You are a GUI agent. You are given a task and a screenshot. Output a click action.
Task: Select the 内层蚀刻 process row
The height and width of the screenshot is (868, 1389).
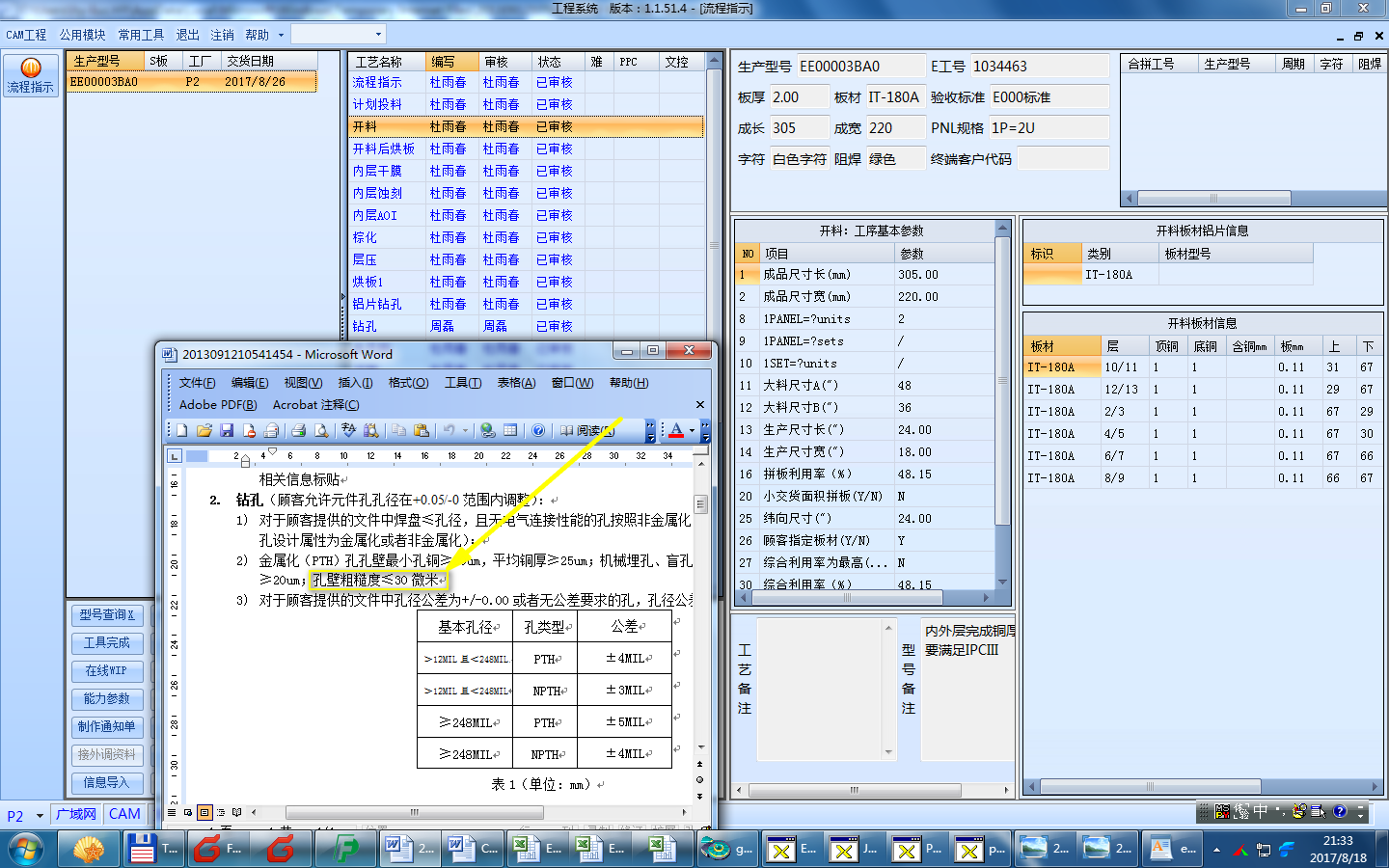(526, 193)
